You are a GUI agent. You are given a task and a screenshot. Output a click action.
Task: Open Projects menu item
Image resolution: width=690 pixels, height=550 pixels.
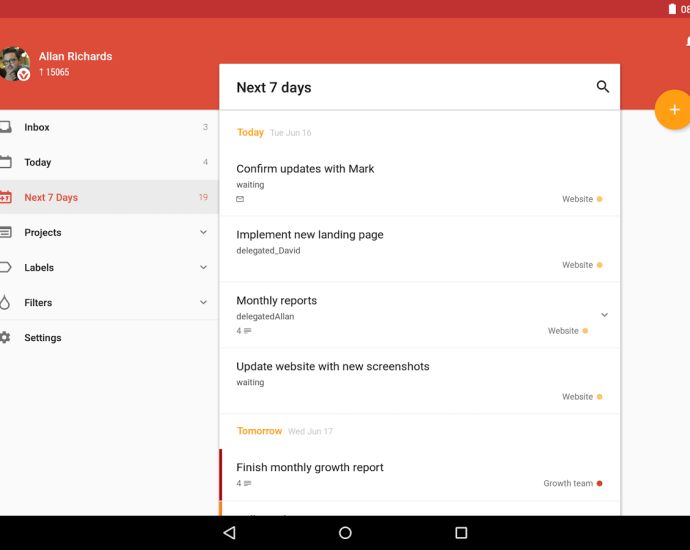109,232
